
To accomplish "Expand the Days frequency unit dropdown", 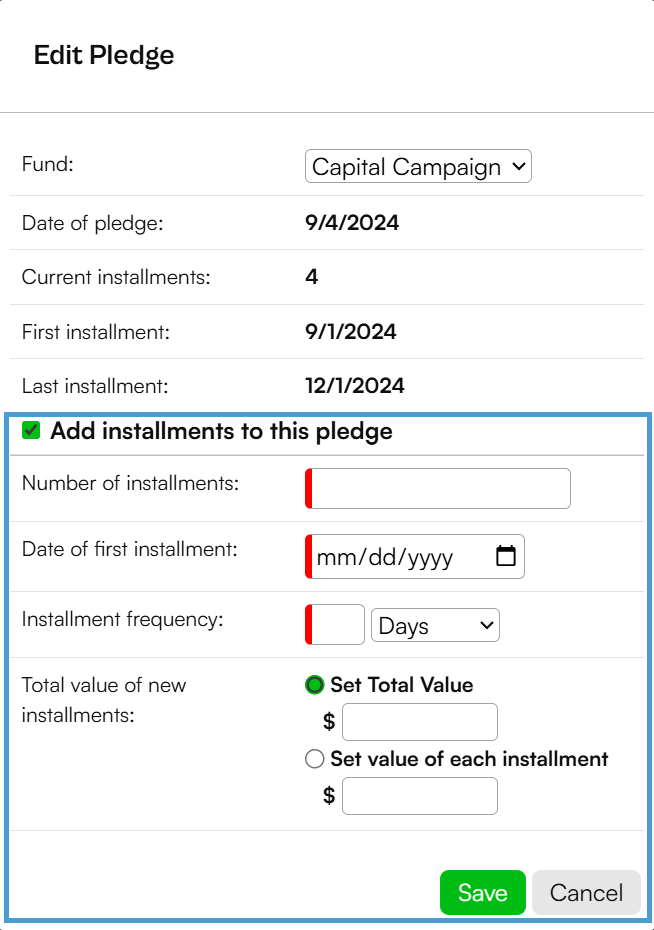I will (435, 625).
